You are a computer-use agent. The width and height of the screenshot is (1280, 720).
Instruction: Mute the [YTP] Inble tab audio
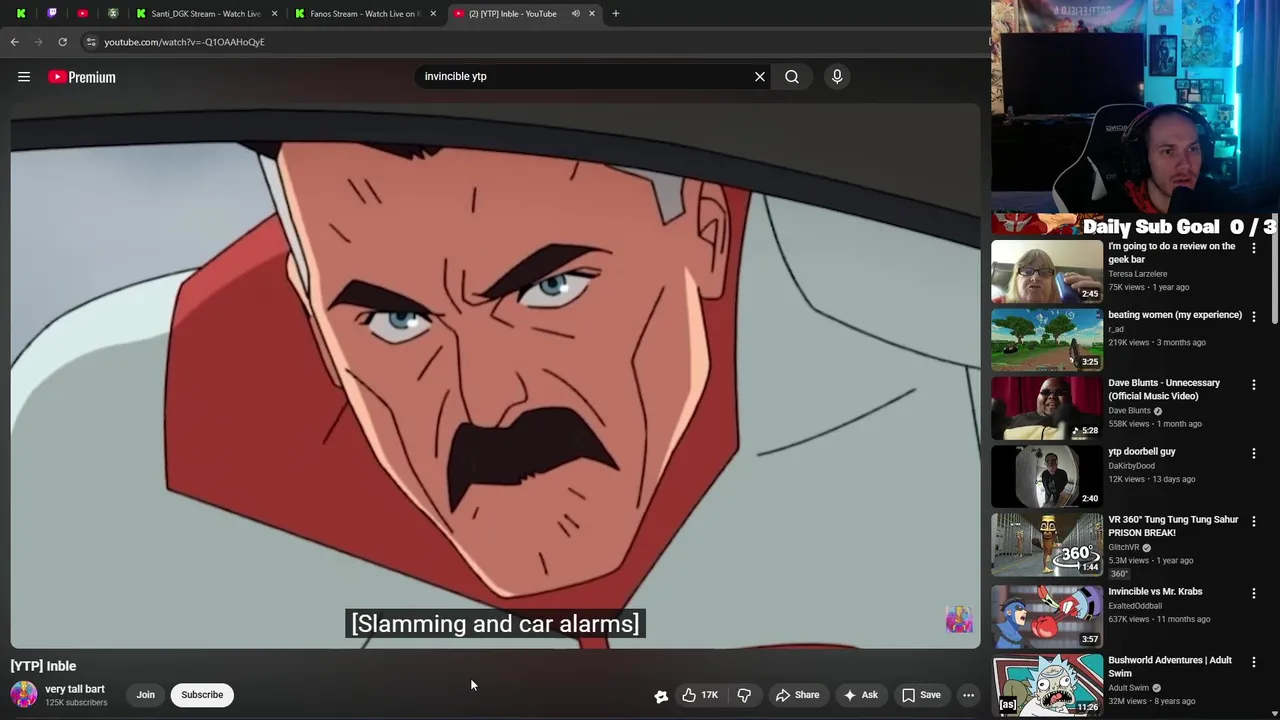click(575, 14)
